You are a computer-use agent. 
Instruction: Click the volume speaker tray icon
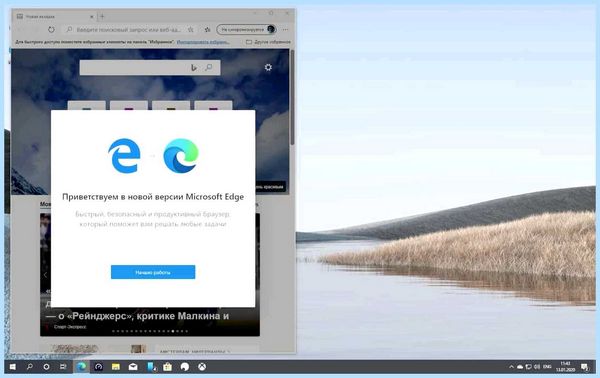click(x=537, y=367)
